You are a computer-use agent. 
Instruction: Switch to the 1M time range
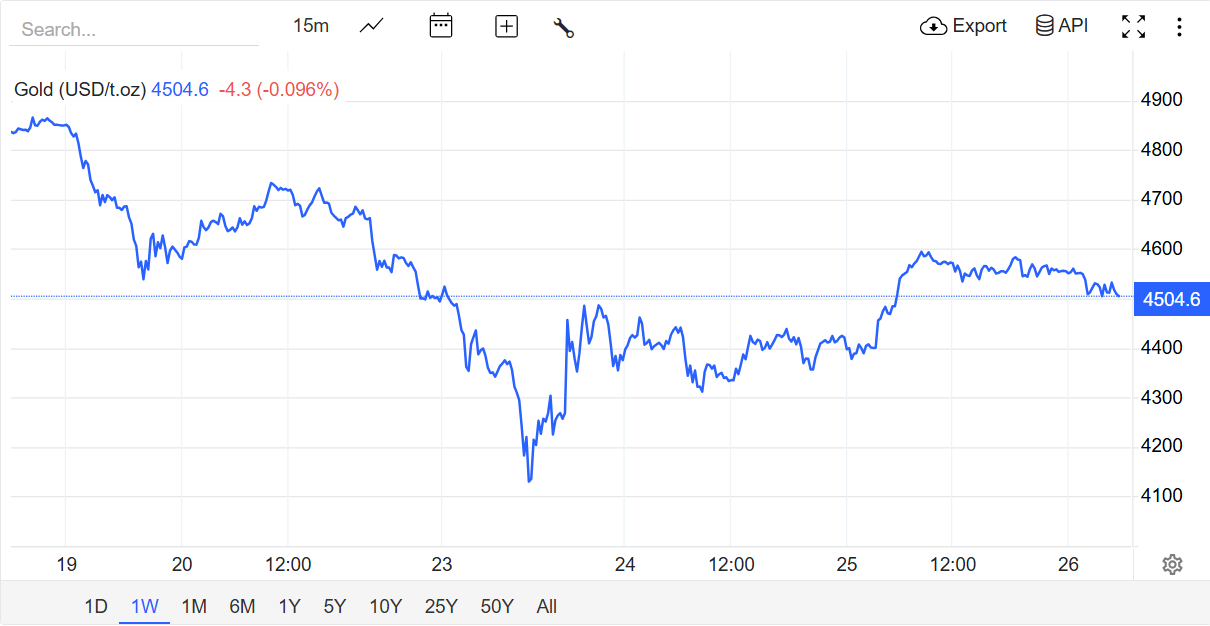pos(194,606)
